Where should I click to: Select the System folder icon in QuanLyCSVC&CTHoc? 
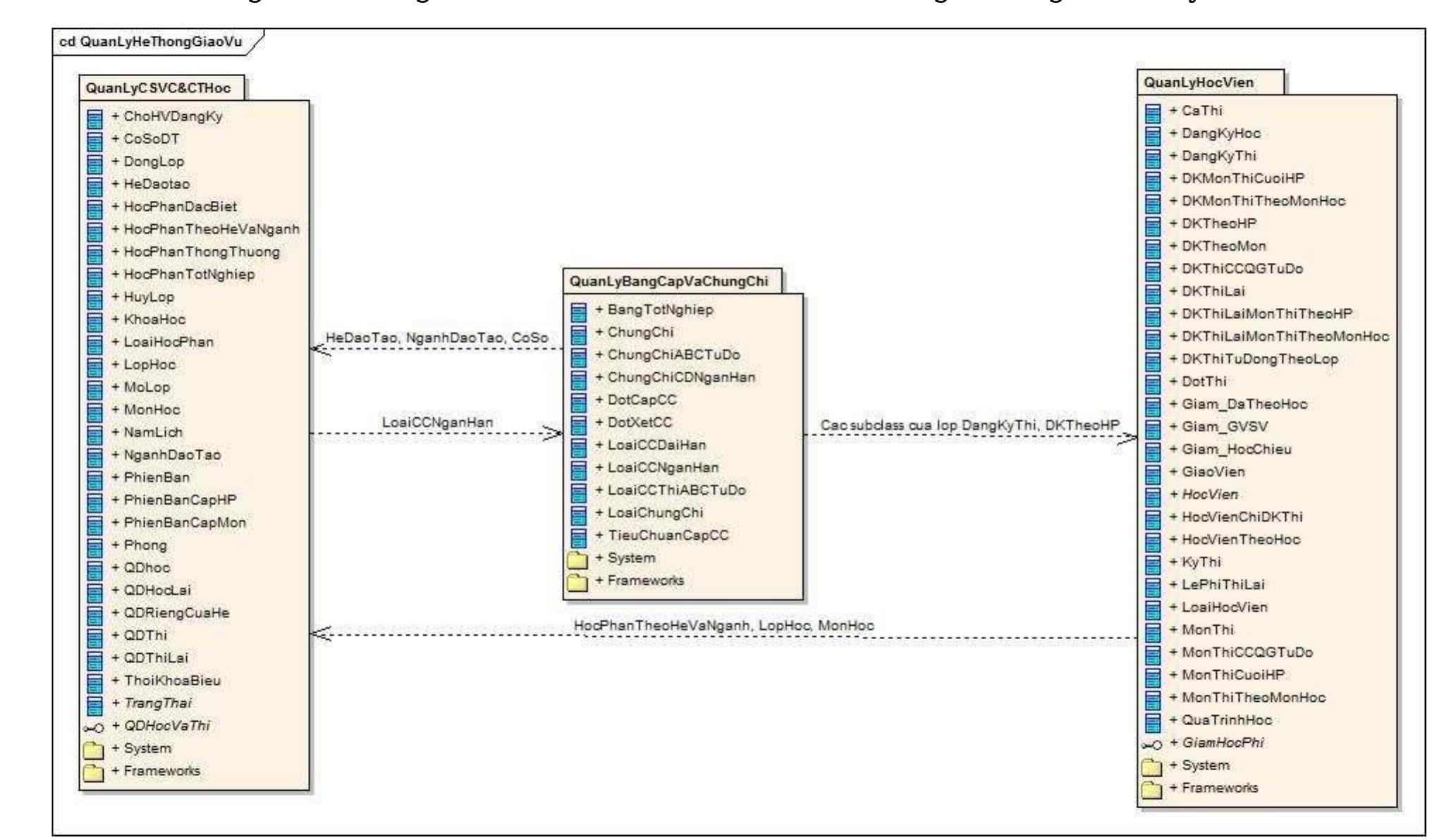point(94,749)
